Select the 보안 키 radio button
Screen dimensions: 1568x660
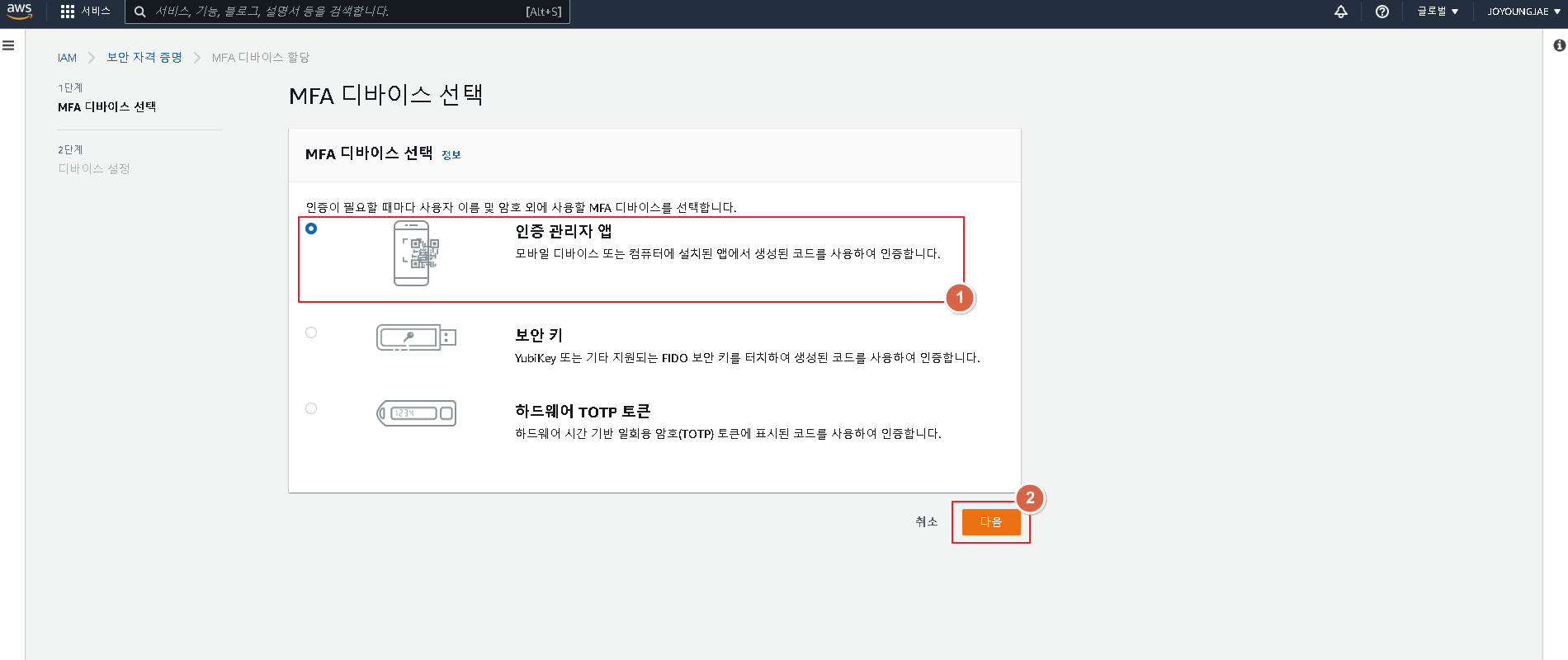(x=311, y=332)
